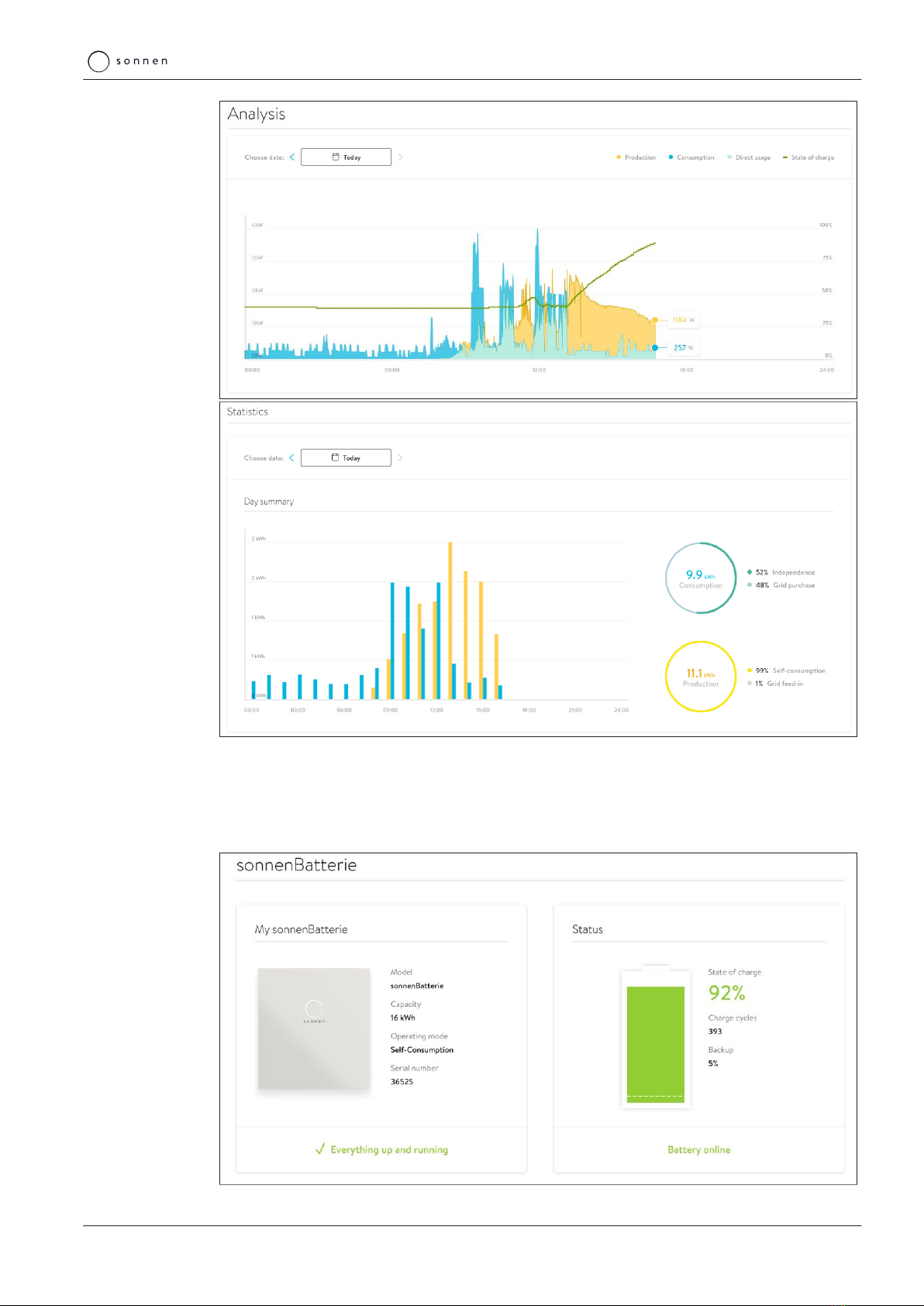Click the Day summary heading

[269, 501]
